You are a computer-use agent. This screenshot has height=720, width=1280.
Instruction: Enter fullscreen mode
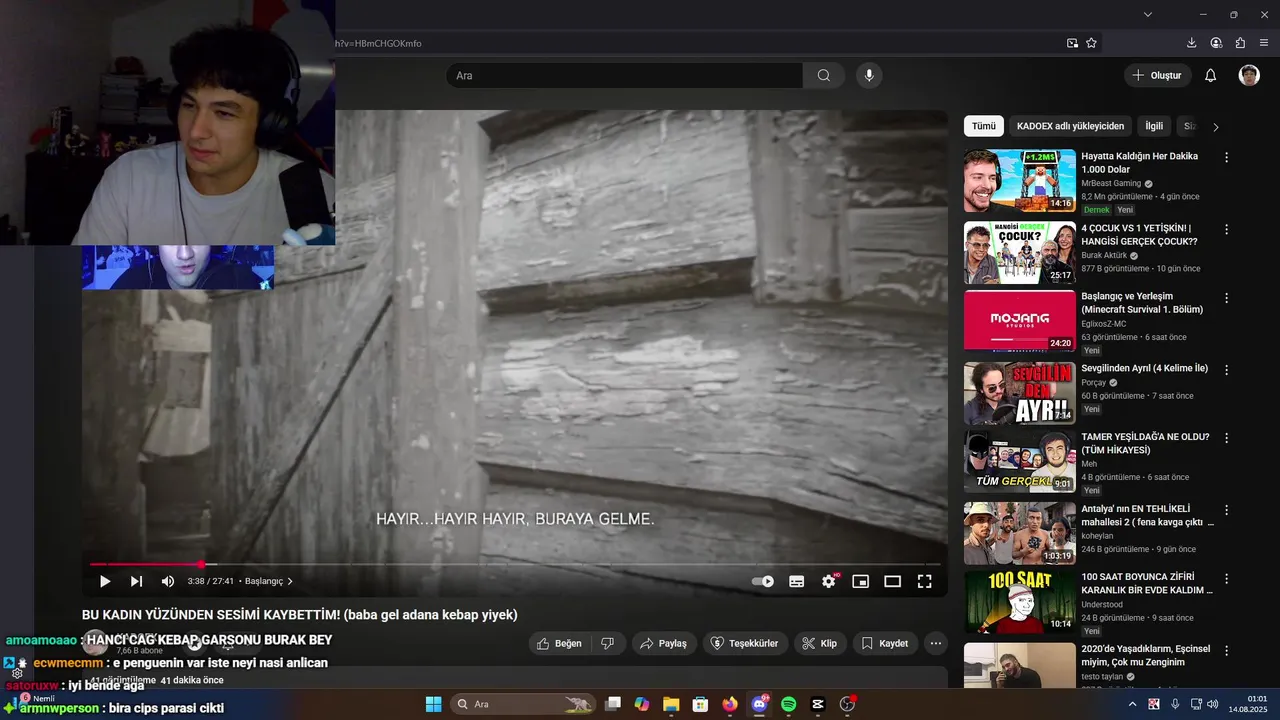click(x=925, y=581)
